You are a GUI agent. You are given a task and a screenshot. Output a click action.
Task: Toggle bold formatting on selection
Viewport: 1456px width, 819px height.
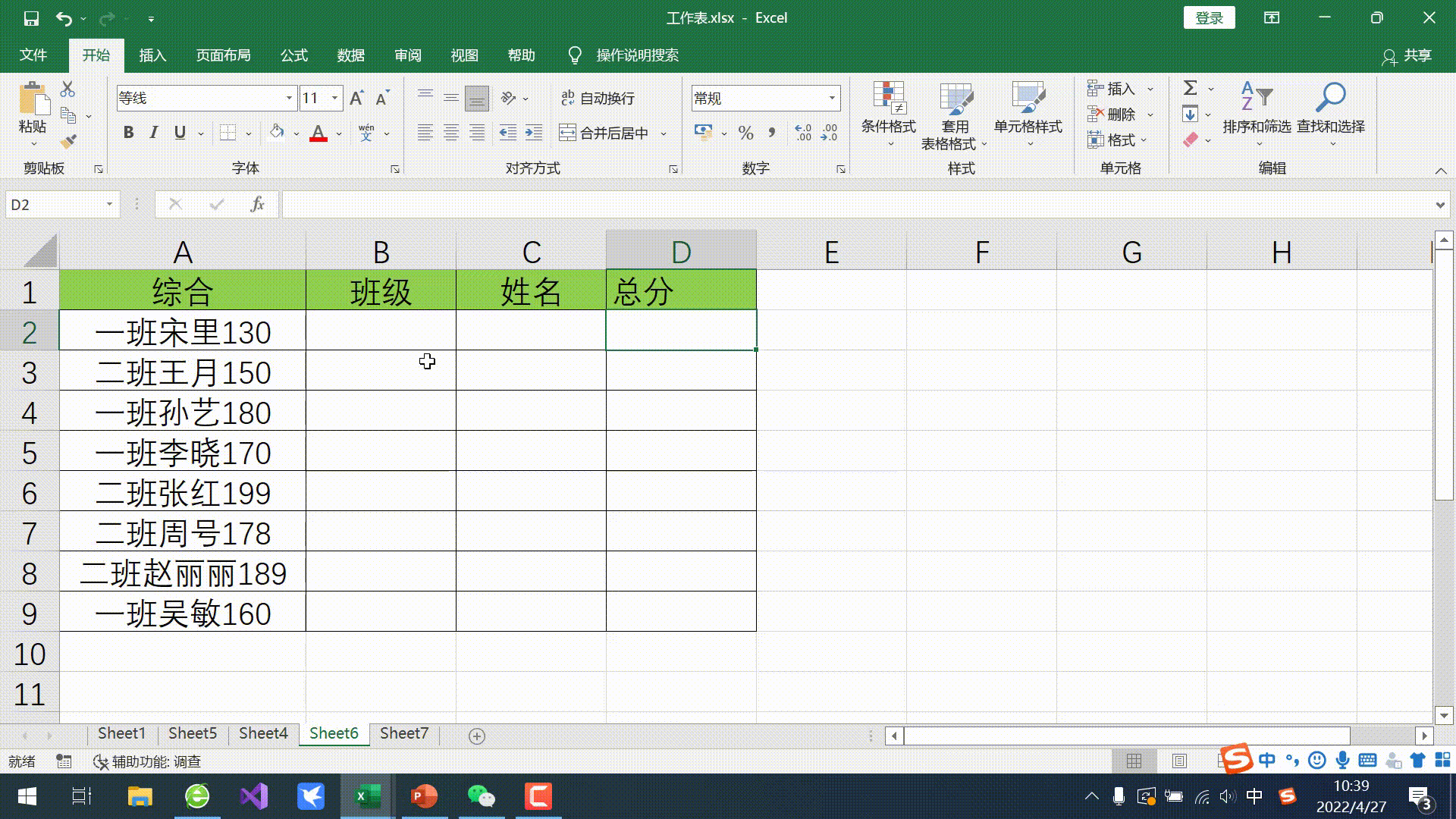[x=127, y=131]
